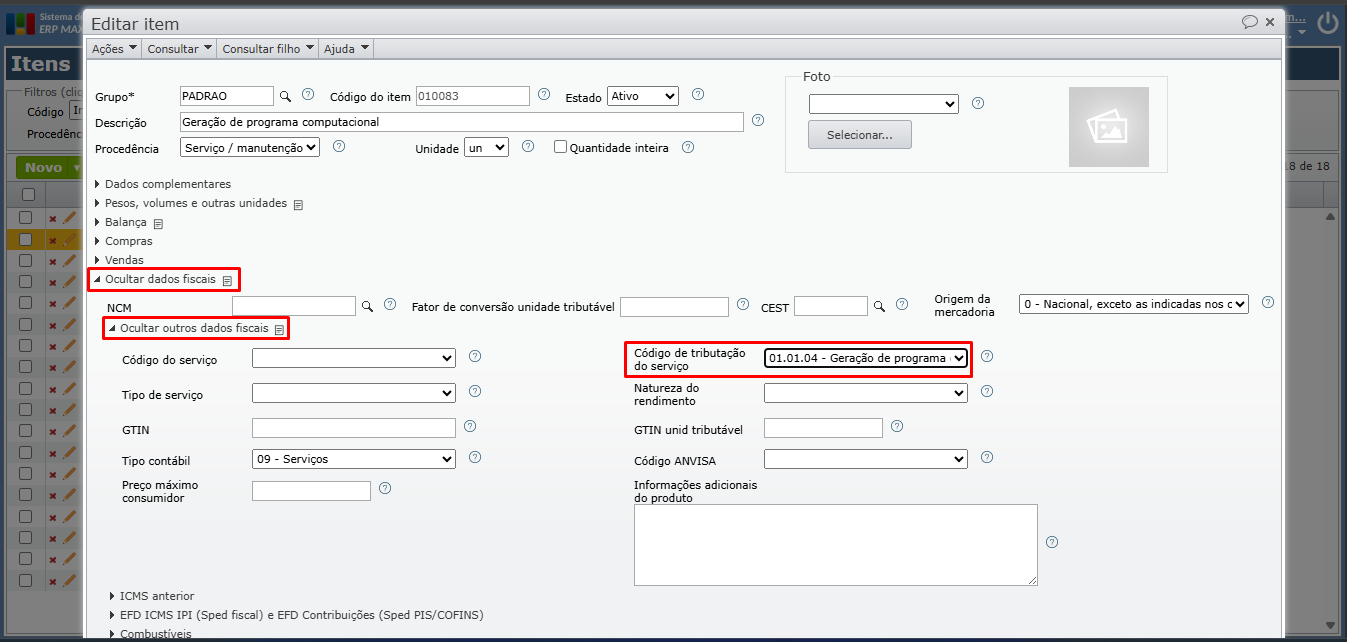Open the Código do serviço dropdown
1347x642 pixels.
coord(354,358)
